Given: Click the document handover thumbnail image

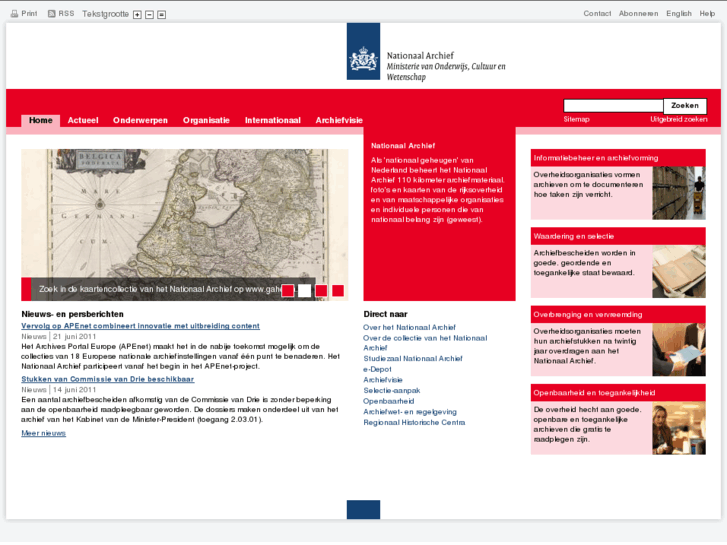Looking at the screenshot, I should (x=679, y=350).
